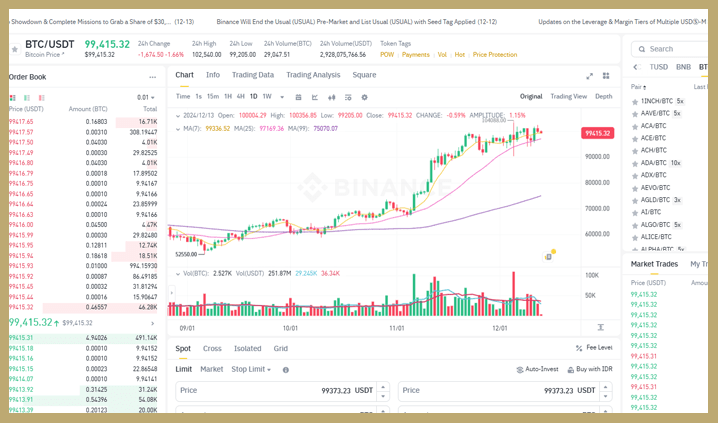718x423 pixels.
Task: Click the chart auto-fit scale icon
Action: [600, 327]
